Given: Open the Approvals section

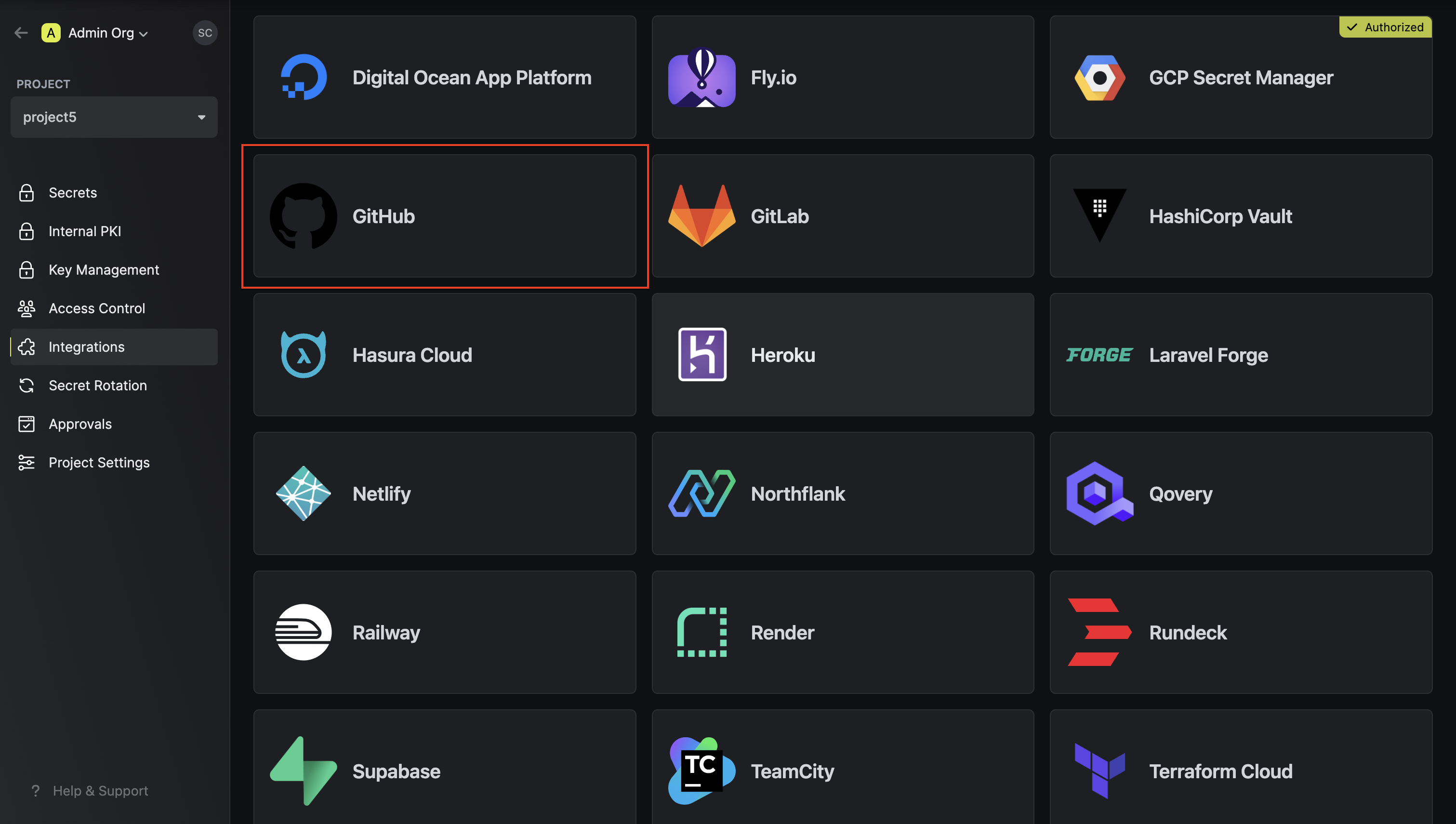Looking at the screenshot, I should (x=114, y=424).
